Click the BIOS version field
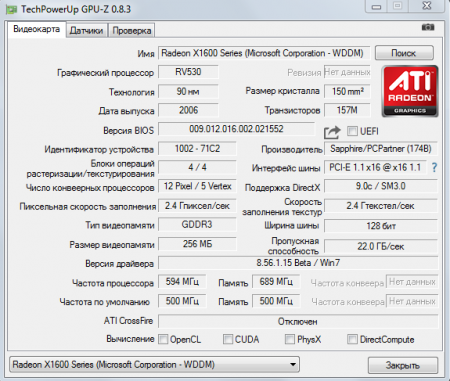Image resolution: width=450 pixels, height=381 pixels. pyautogui.click(x=236, y=129)
